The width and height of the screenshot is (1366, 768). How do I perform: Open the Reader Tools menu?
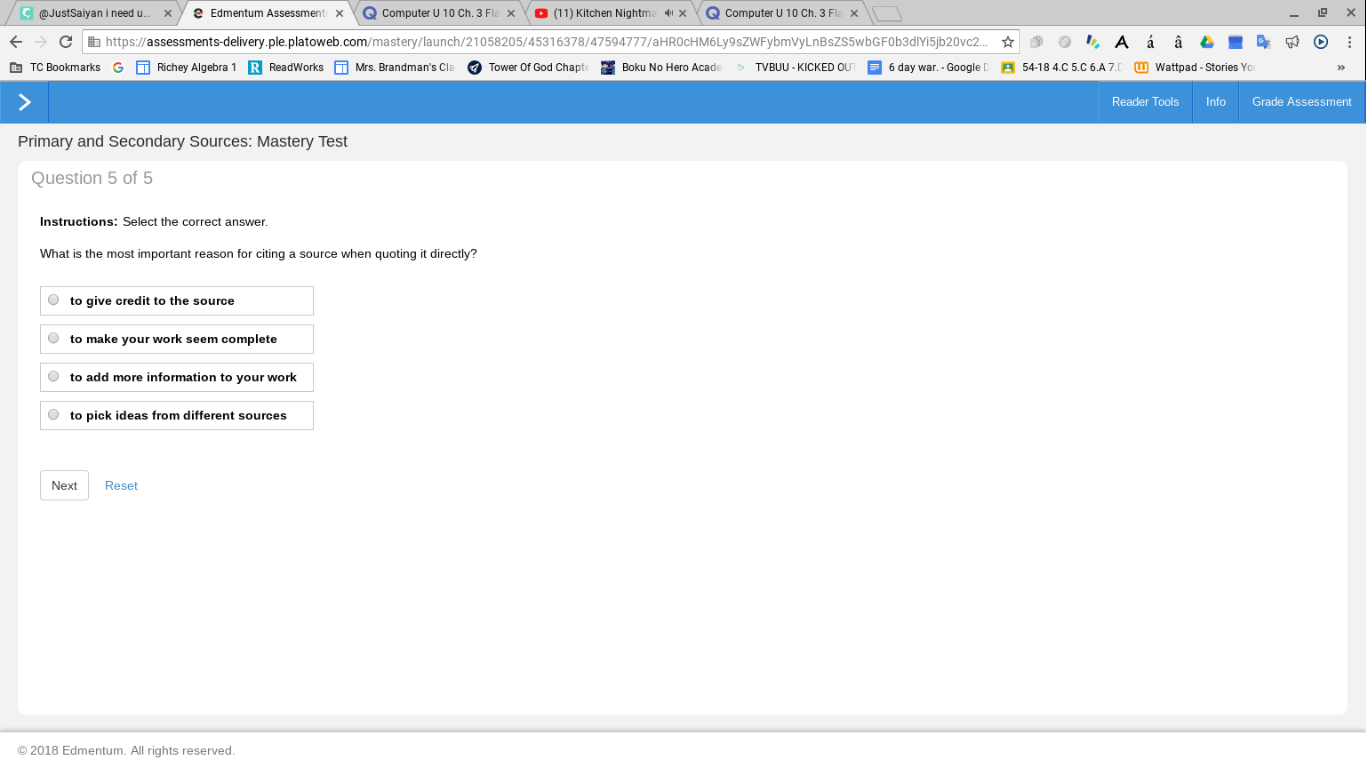[1145, 102]
